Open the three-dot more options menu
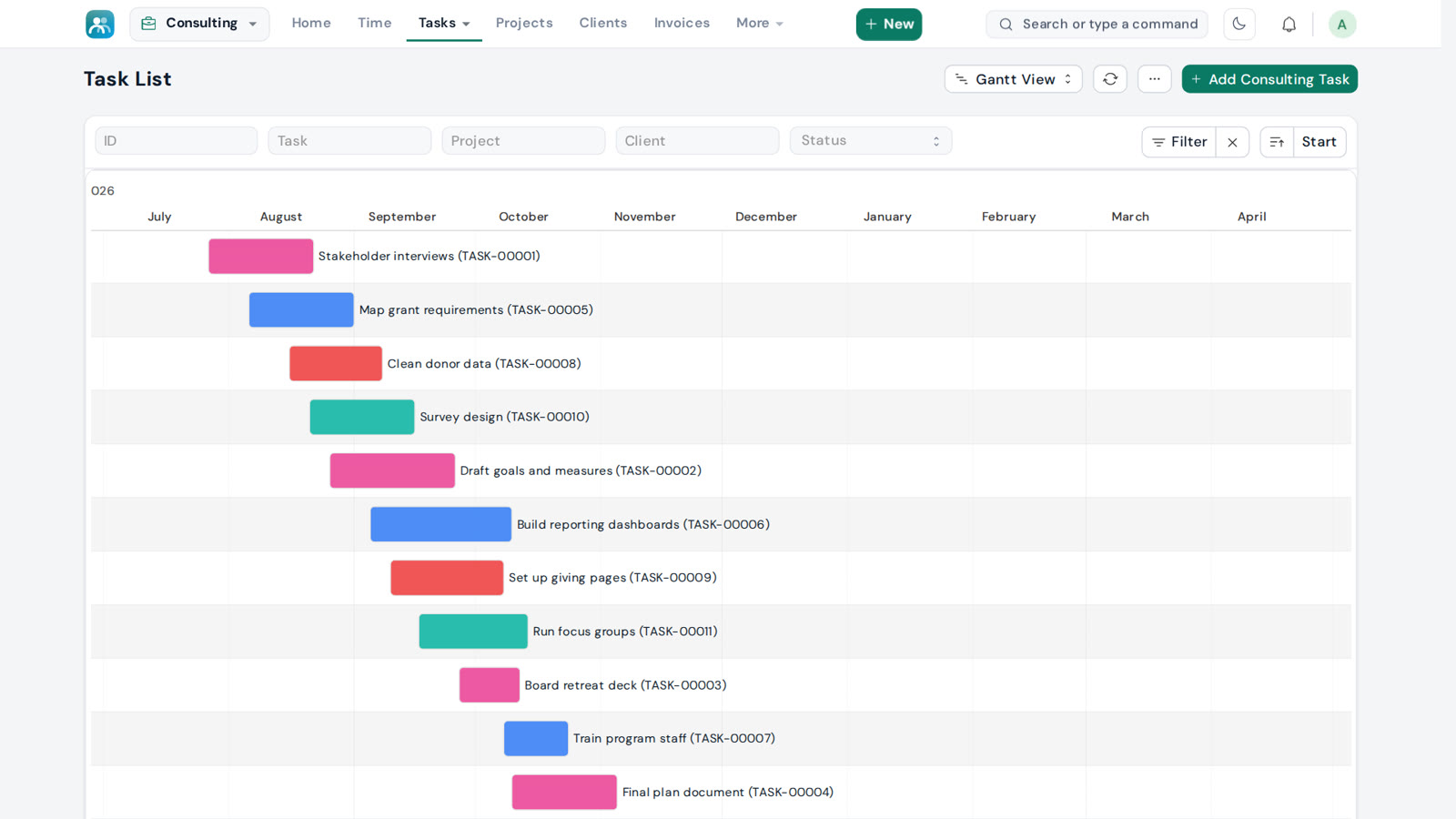The image size is (1456, 819). point(1154,79)
